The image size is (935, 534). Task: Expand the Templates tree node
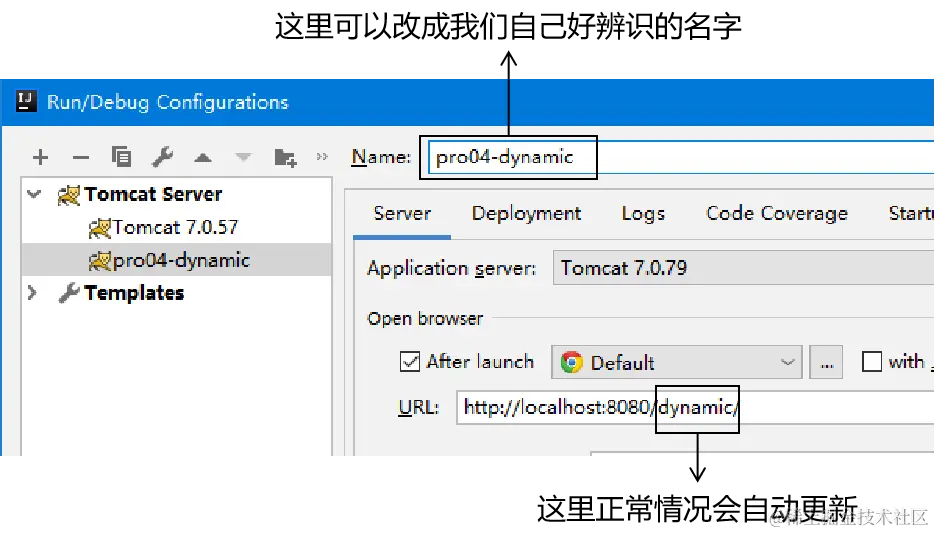pyautogui.click(x=32, y=293)
